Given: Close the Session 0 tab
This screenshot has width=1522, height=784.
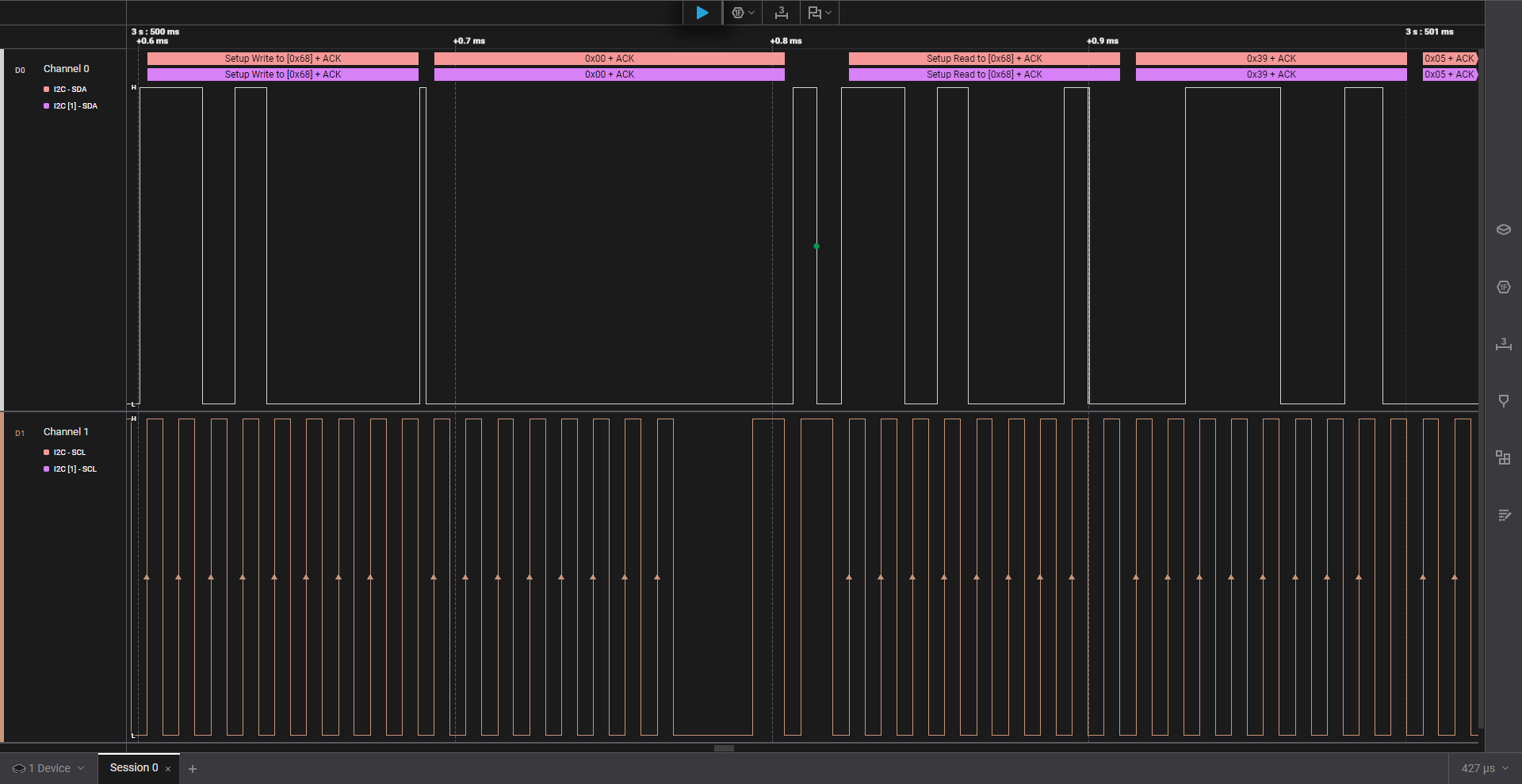Looking at the screenshot, I should 168,769.
